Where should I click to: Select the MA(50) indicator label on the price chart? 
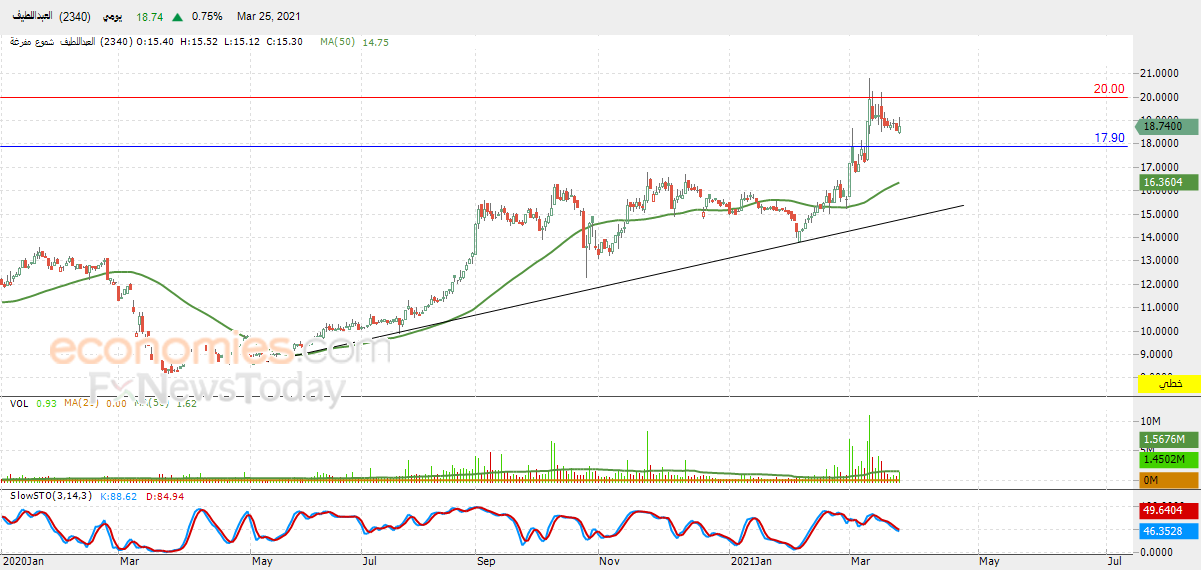coord(339,42)
